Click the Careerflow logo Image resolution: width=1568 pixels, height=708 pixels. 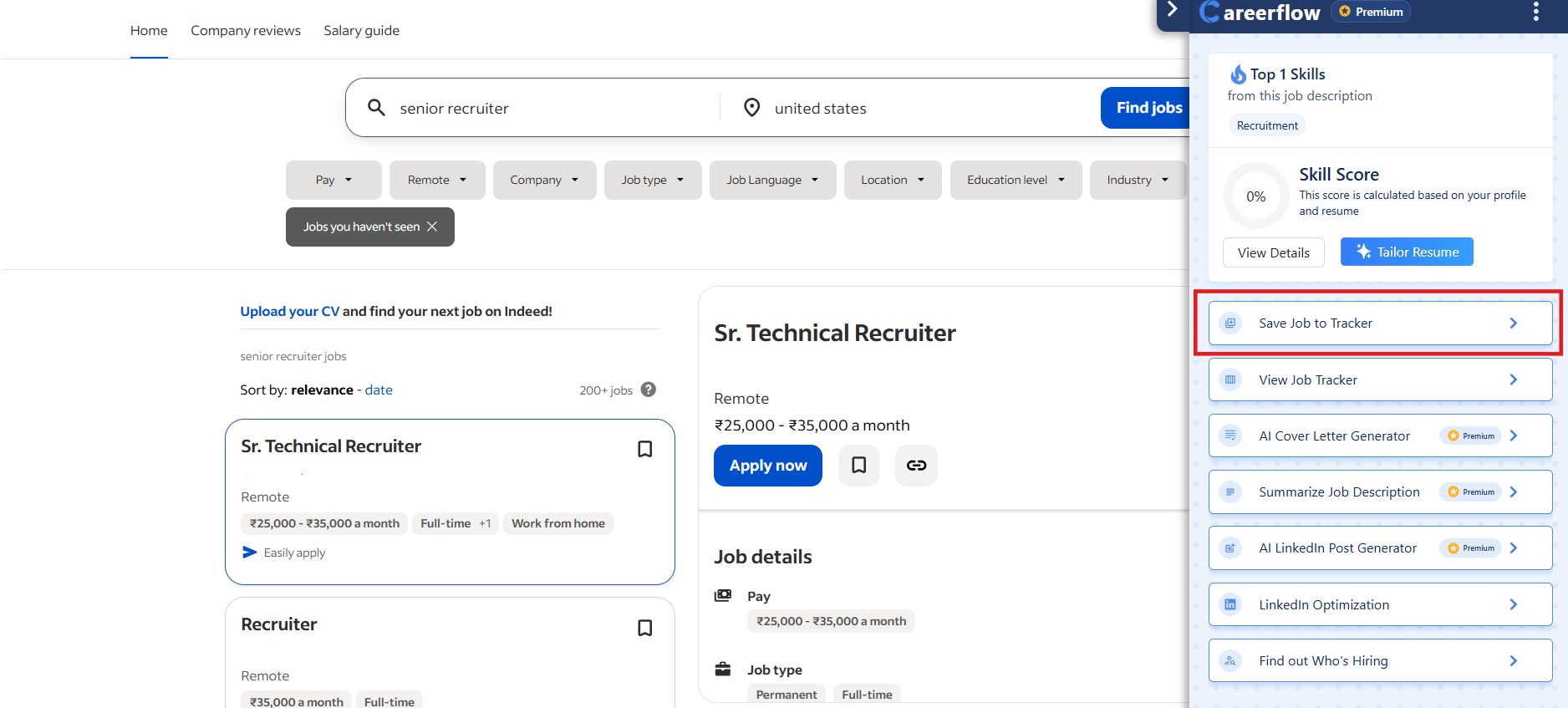[1260, 12]
